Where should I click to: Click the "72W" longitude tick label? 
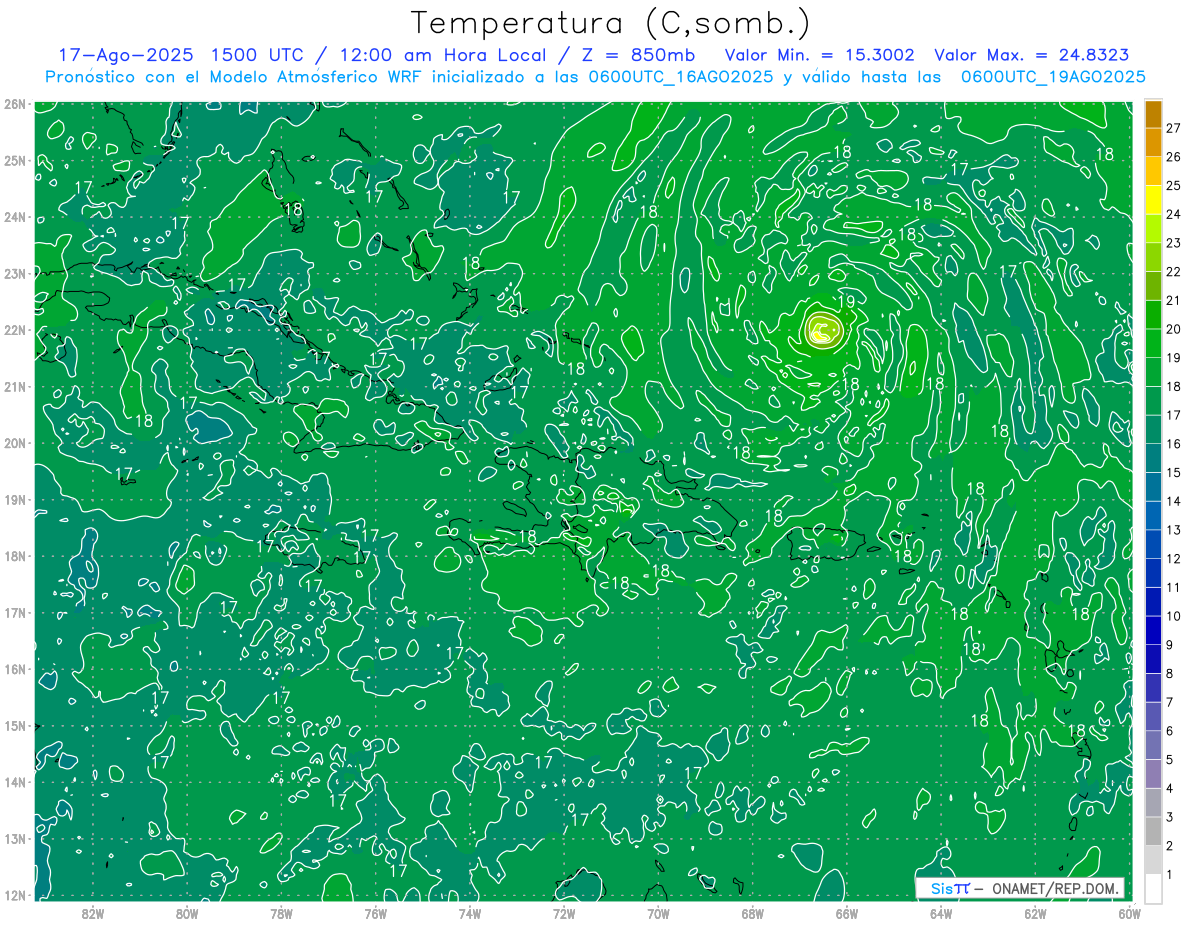(564, 913)
